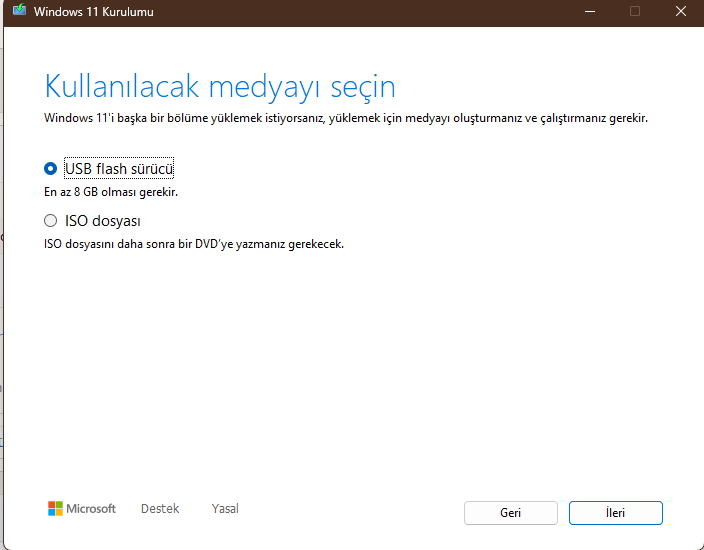704x550 pixels.
Task: Click the text about writing ISO to DVD
Action: click(x=194, y=244)
